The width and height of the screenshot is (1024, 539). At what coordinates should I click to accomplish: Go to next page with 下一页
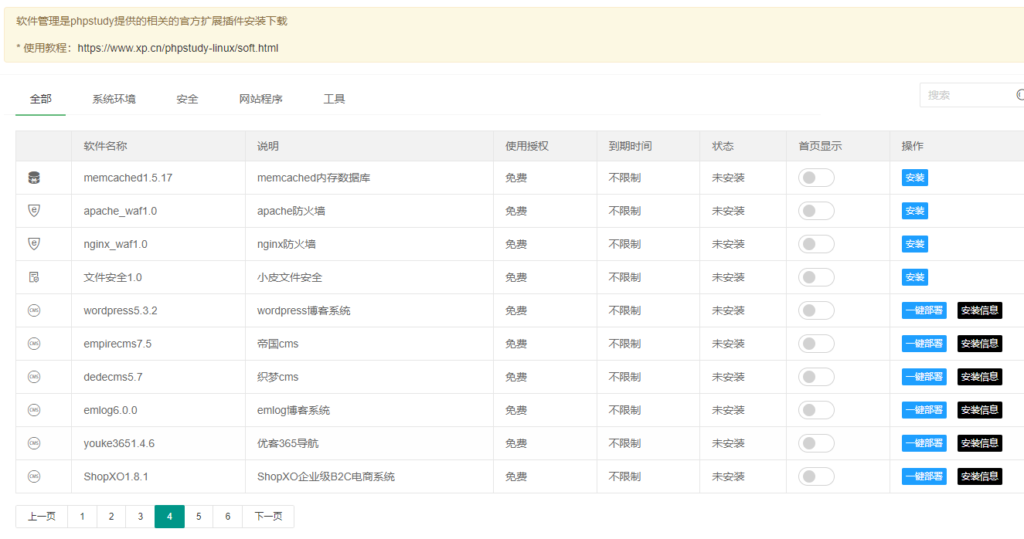pyautogui.click(x=268, y=516)
